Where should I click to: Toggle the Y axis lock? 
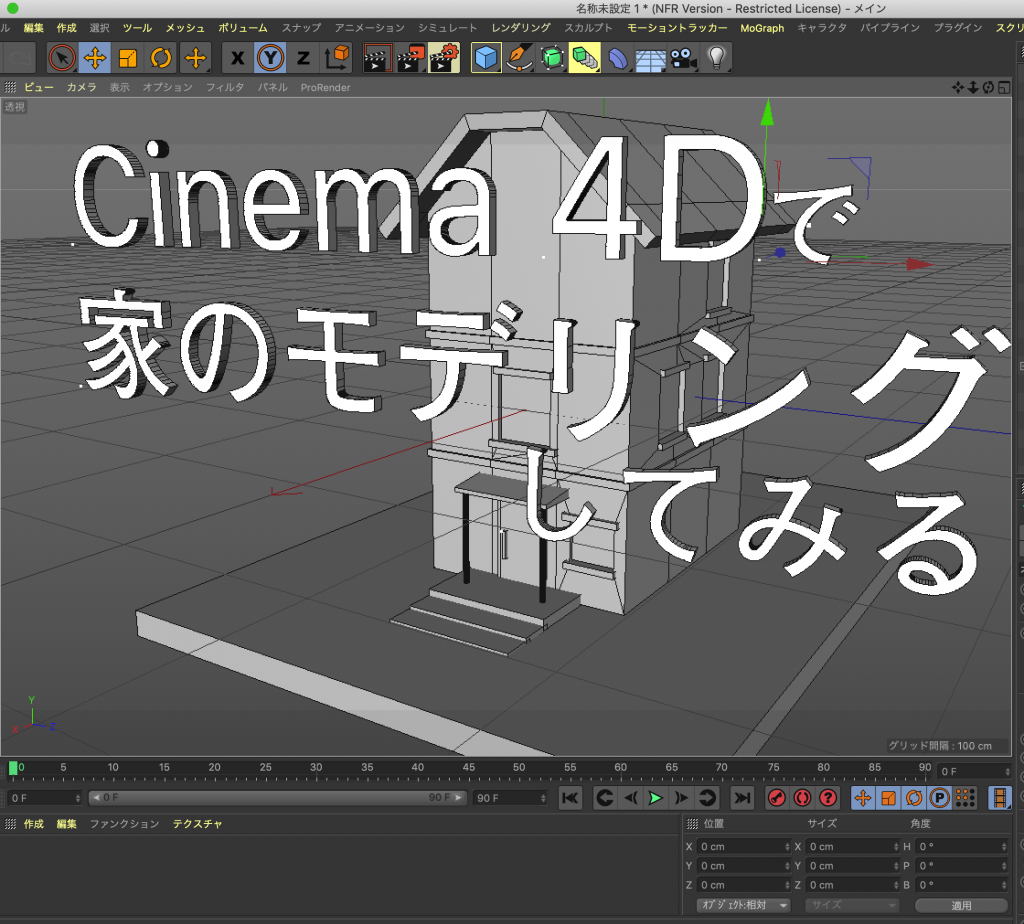[270, 58]
